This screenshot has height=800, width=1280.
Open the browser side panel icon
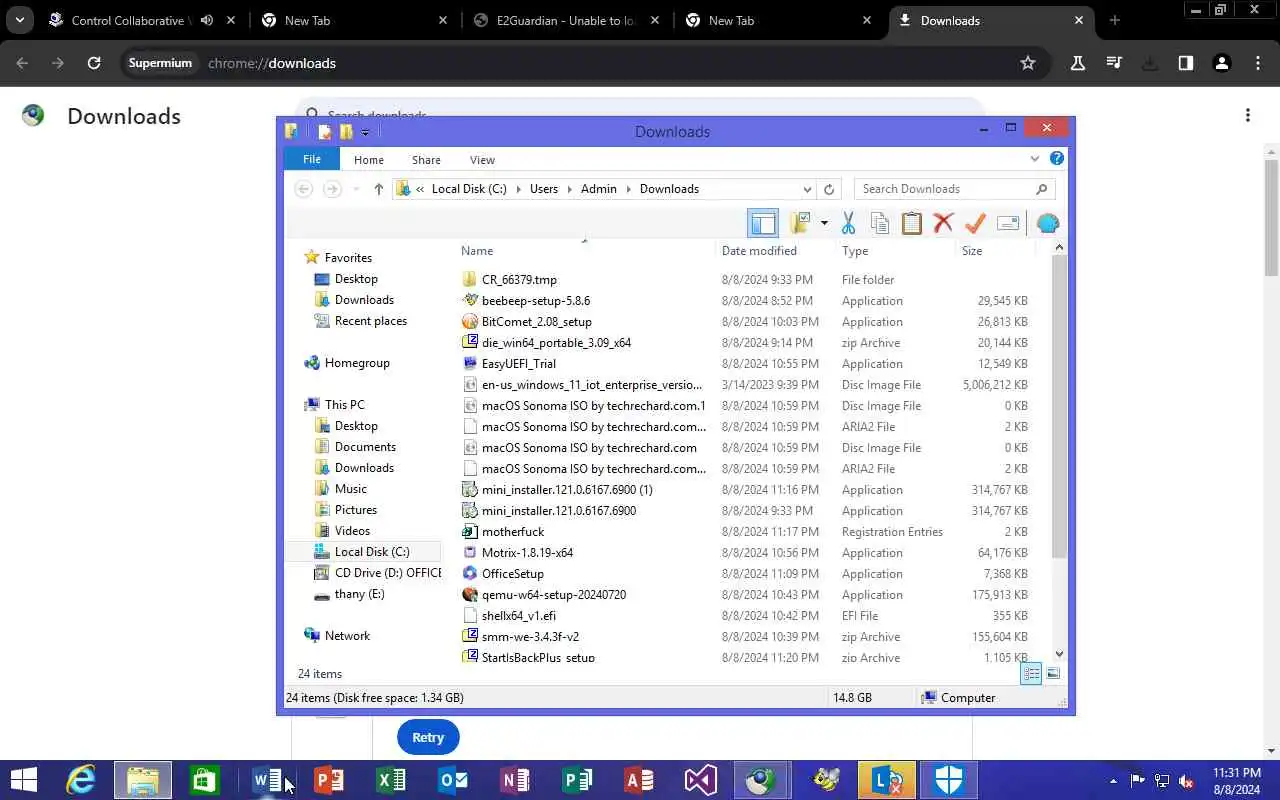pyautogui.click(x=1185, y=63)
